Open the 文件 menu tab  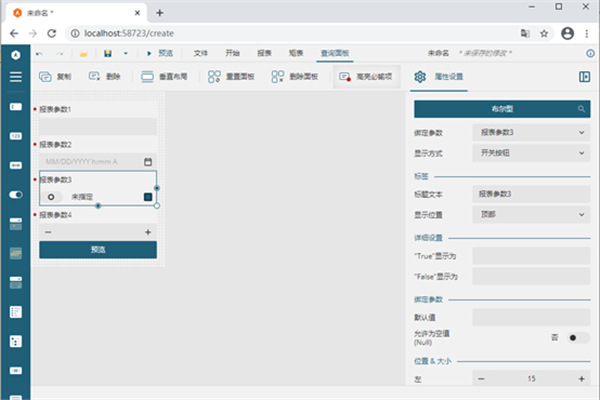(x=200, y=52)
